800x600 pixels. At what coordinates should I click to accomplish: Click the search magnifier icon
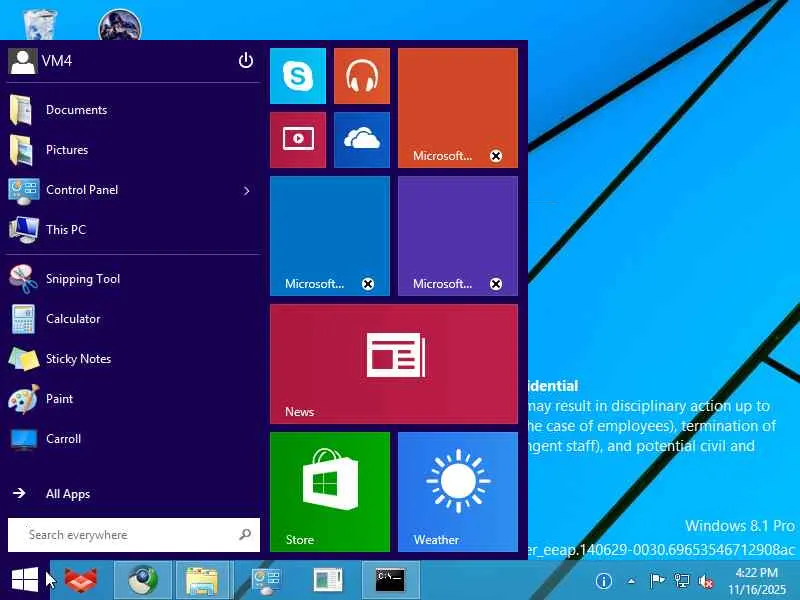click(x=245, y=534)
